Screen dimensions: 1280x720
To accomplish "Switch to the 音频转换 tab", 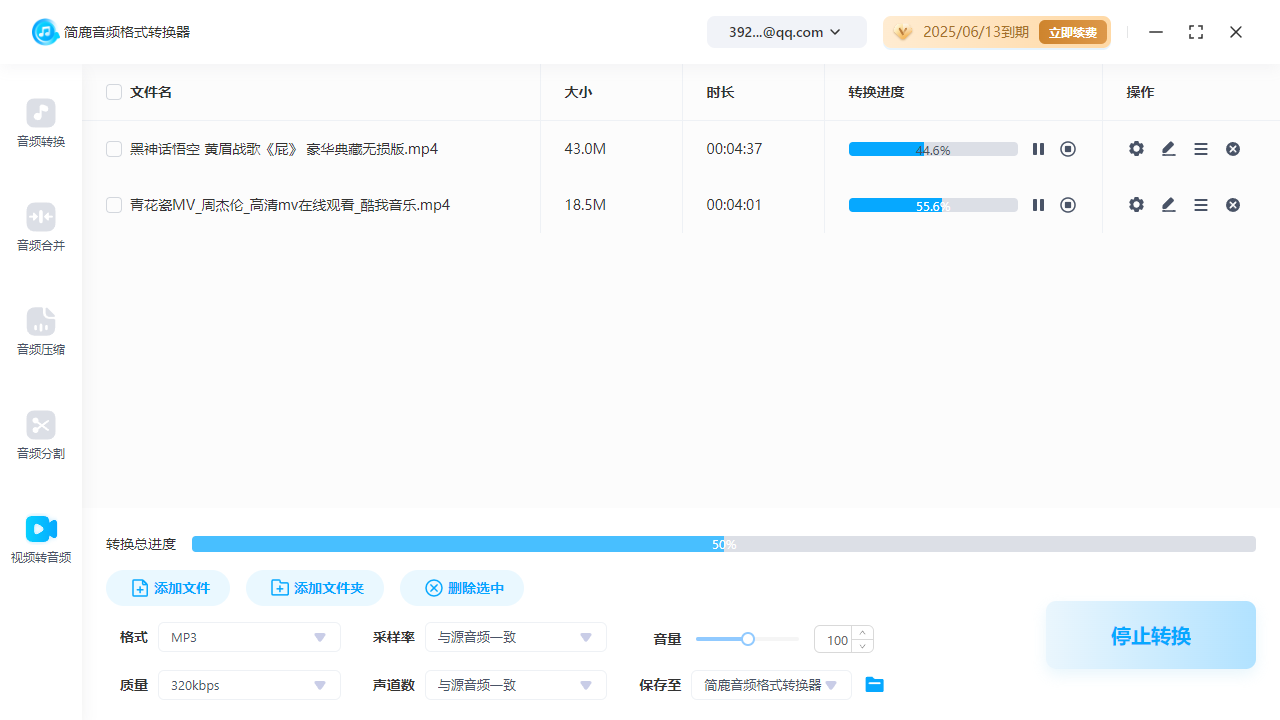I will 40,124.
